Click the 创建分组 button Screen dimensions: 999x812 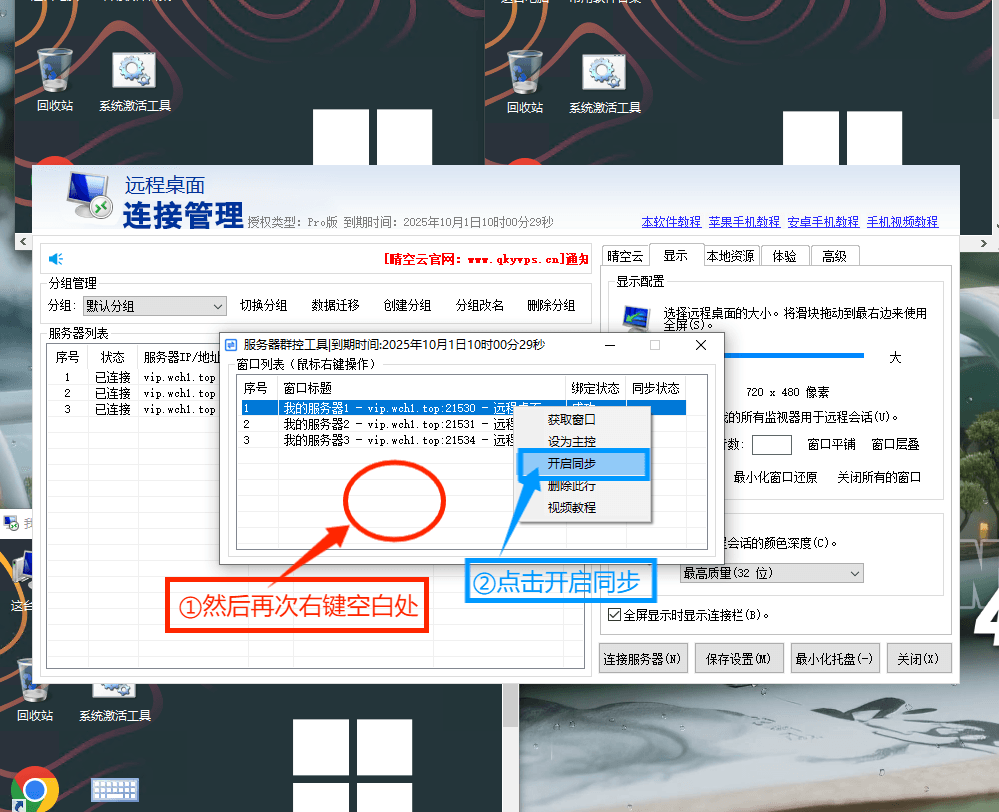[x=407, y=306]
